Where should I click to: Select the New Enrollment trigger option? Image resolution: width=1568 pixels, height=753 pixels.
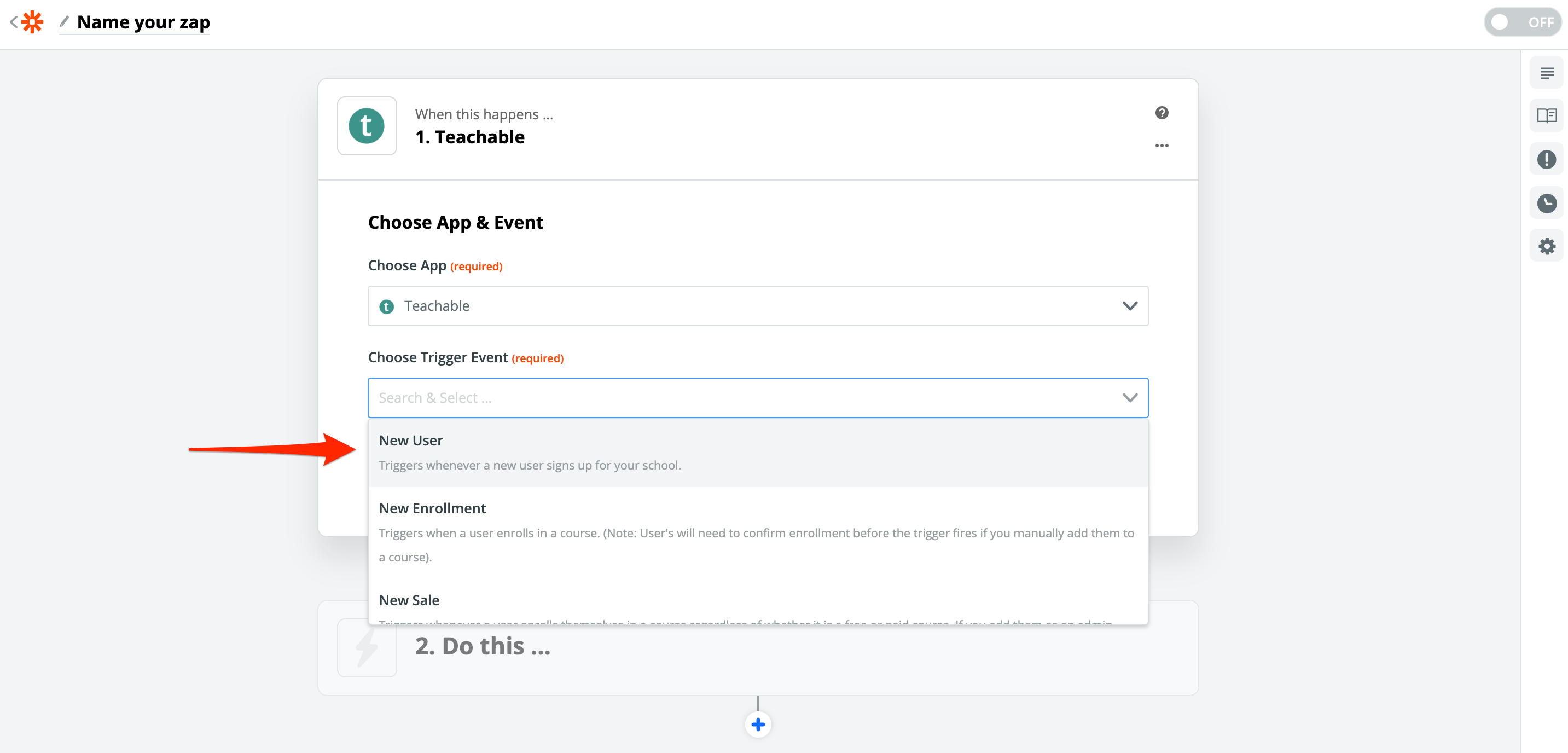pyautogui.click(x=758, y=532)
